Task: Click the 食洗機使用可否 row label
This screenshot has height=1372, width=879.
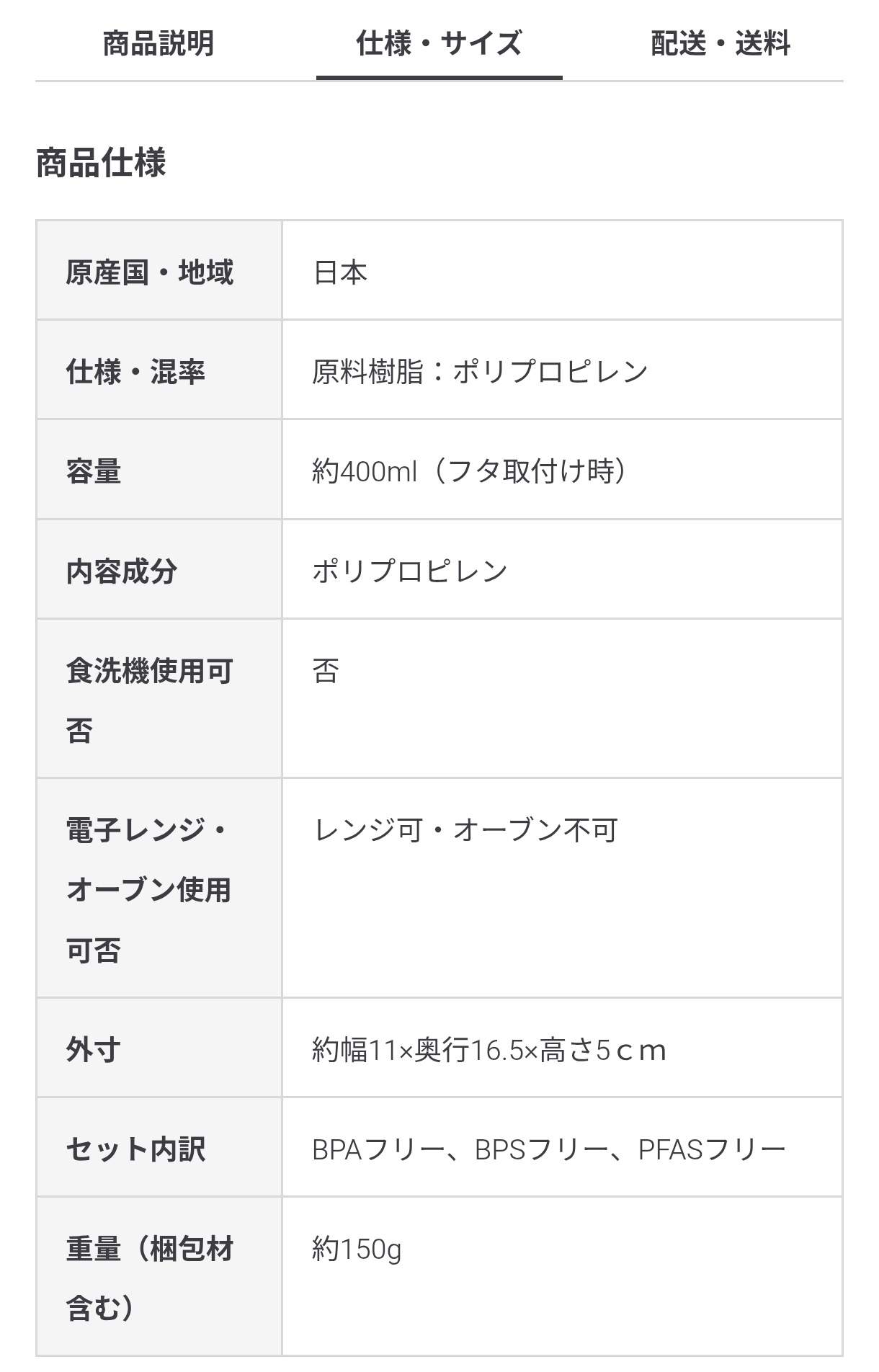Action: click(x=150, y=700)
